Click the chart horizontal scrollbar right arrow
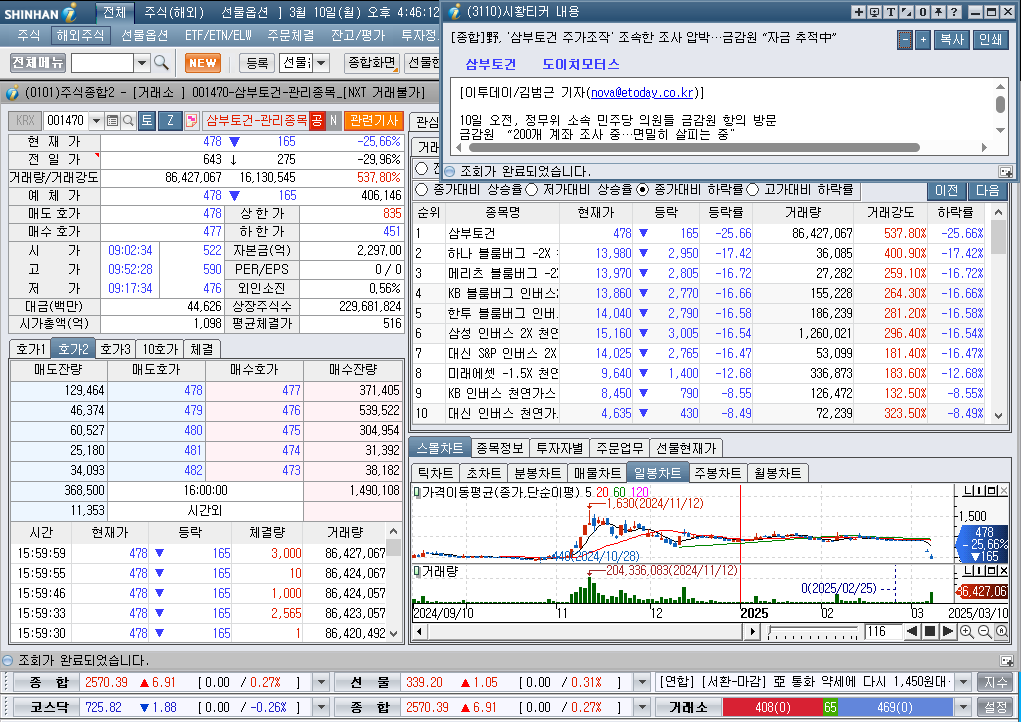 pyautogui.click(x=752, y=631)
